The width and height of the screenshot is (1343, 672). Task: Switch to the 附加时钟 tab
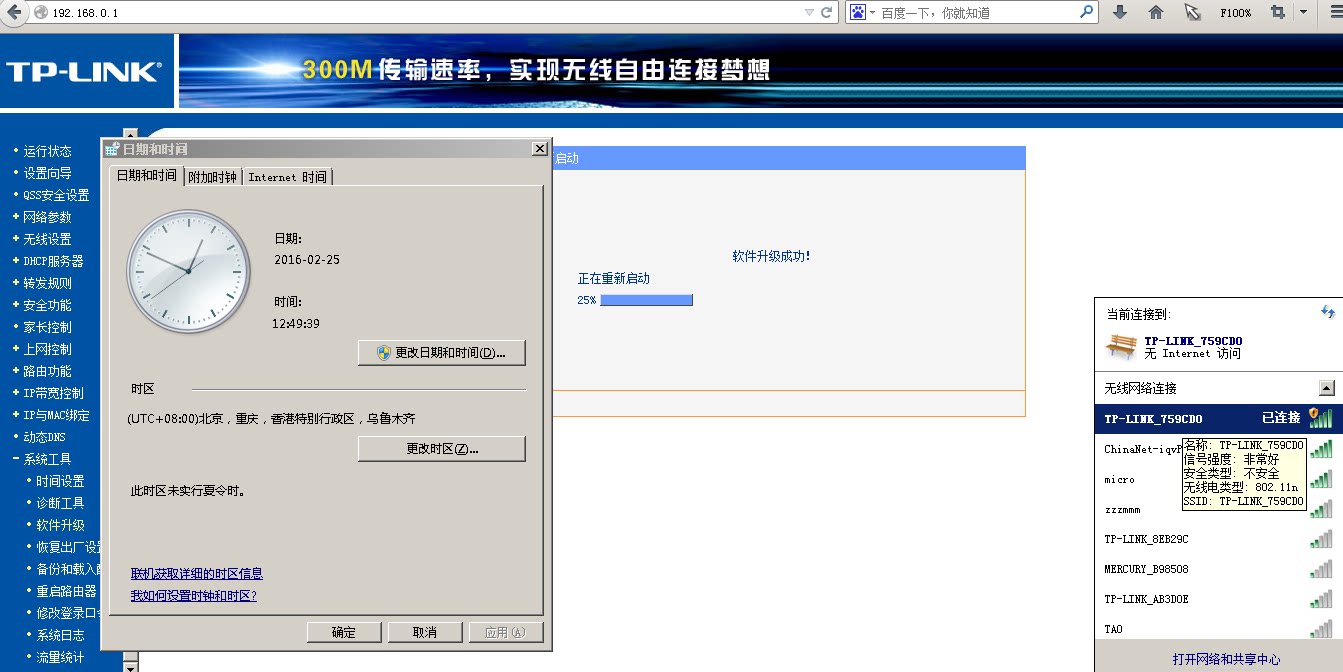point(213,177)
